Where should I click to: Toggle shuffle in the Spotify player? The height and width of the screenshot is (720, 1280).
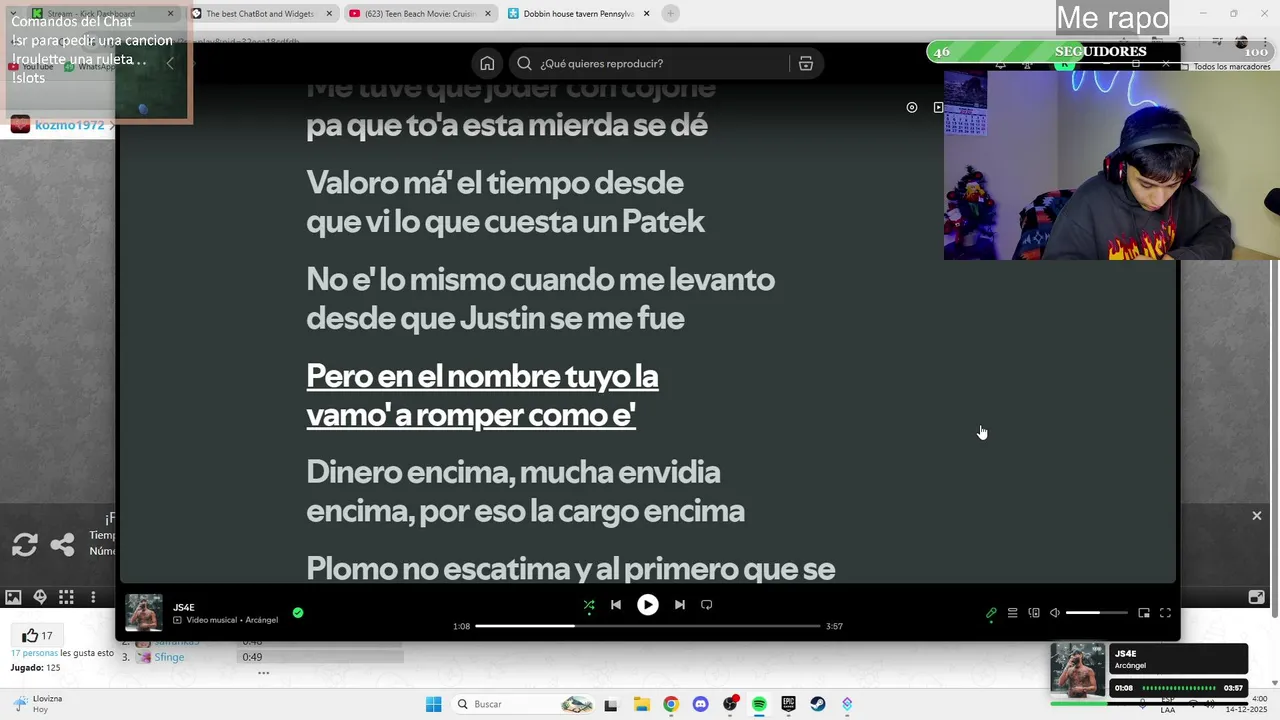pos(589,605)
